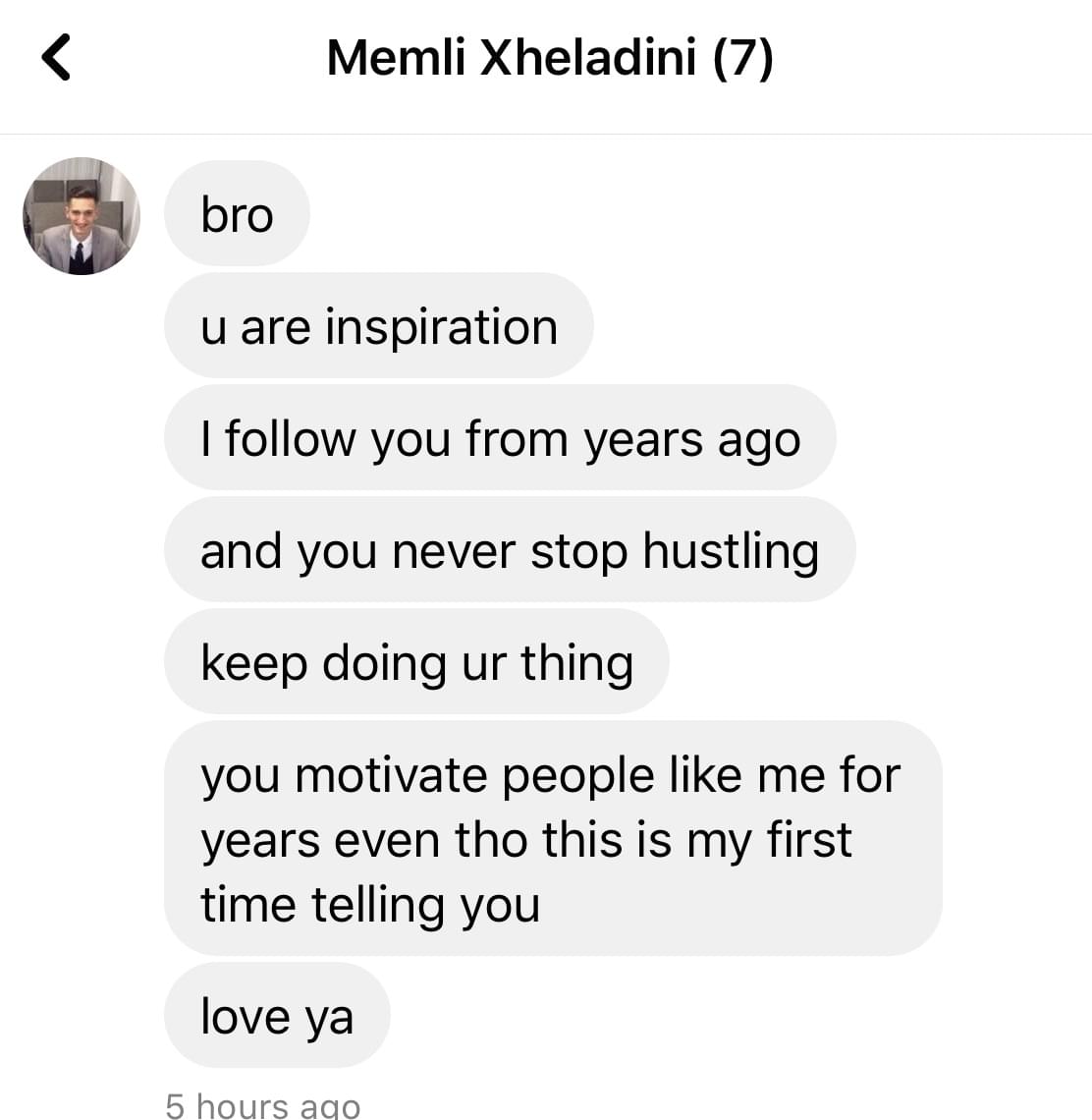The image size is (1092, 1120).
Task: Click the unread count (7) in header
Action: [743, 57]
